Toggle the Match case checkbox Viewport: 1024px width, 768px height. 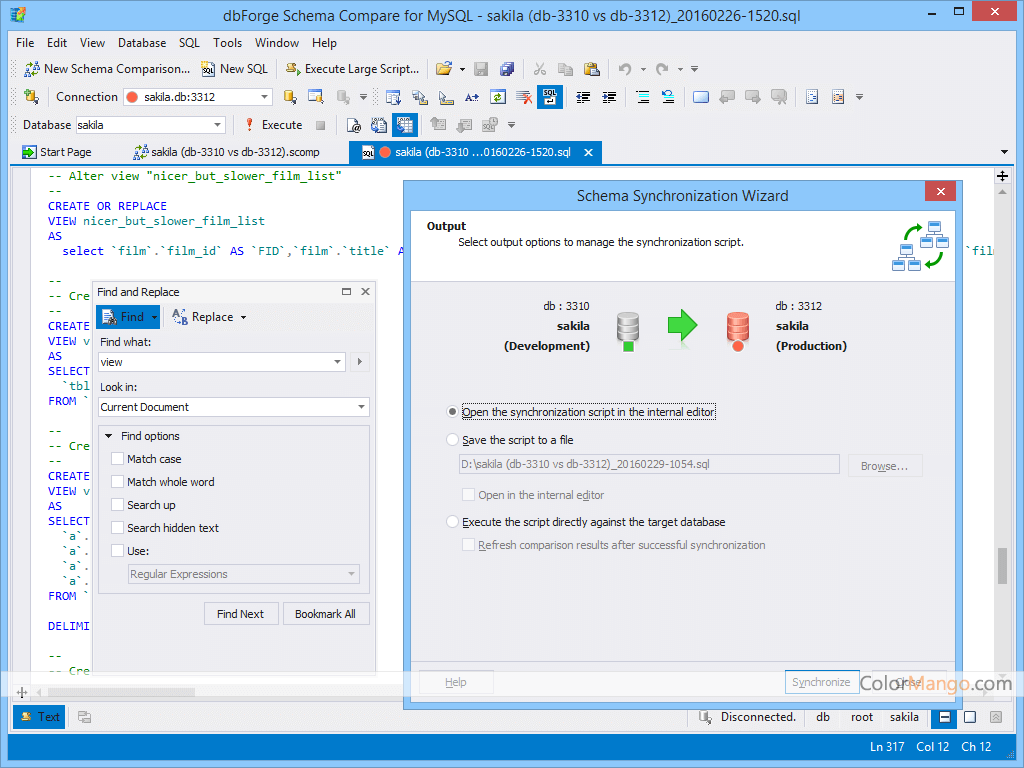click(118, 458)
